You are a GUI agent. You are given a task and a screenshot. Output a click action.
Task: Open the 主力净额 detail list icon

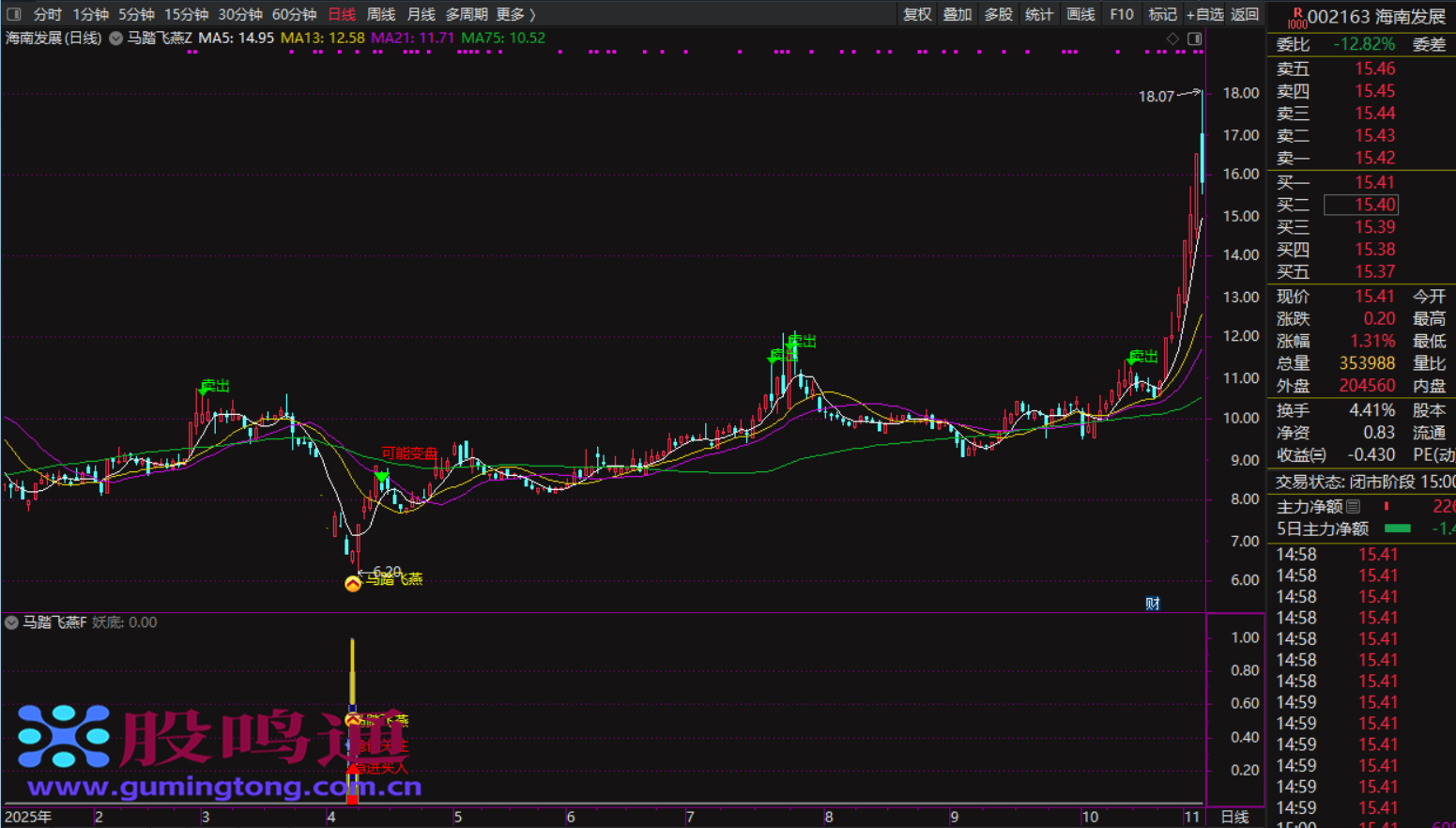1353,506
